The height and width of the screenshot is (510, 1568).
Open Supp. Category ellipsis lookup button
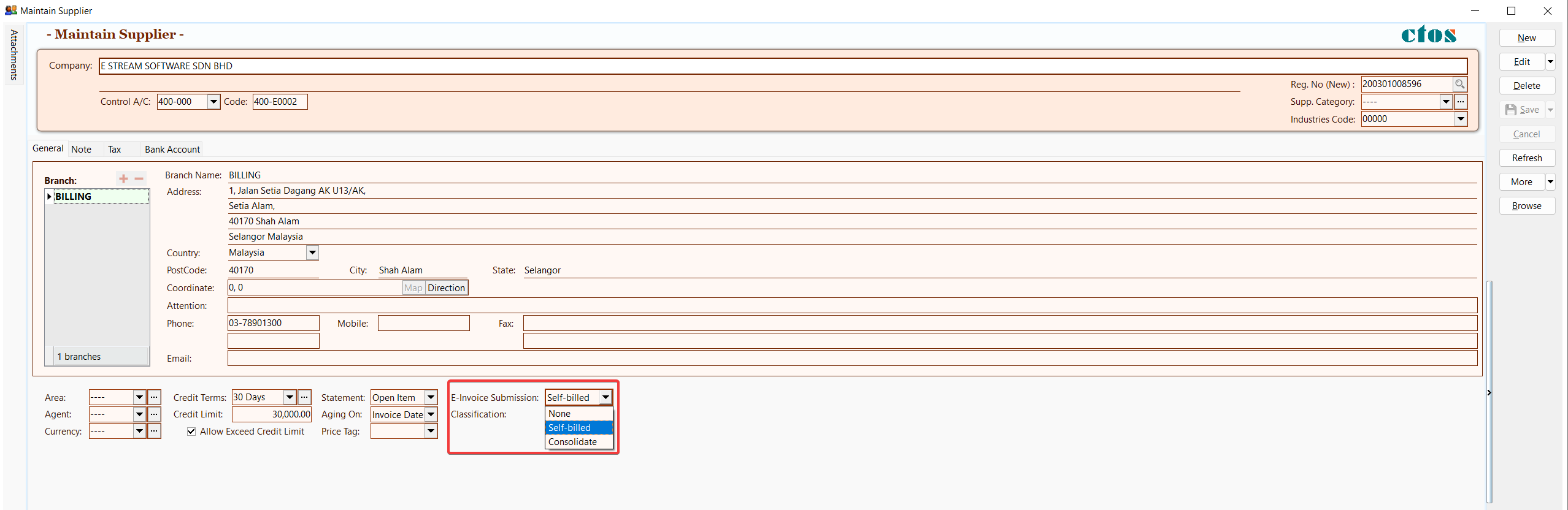(x=1461, y=102)
